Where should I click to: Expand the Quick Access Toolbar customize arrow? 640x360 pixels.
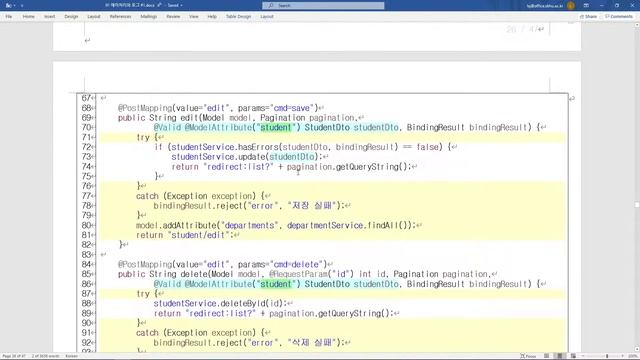click(22, 5)
